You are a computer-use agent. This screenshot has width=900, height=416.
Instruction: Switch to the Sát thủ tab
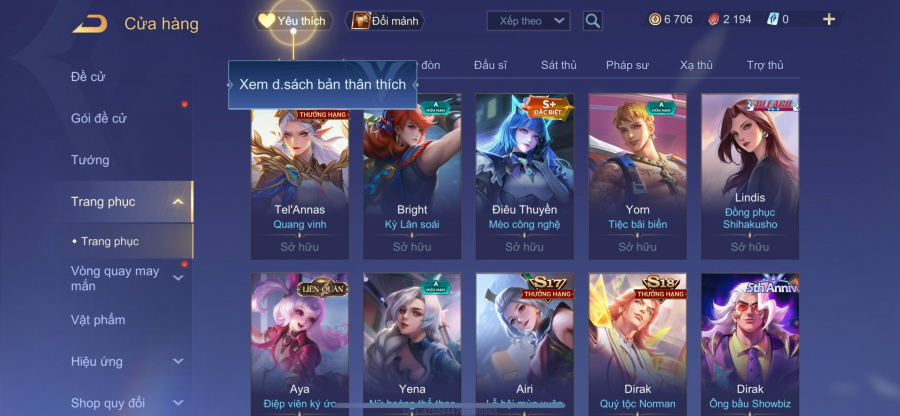(558, 65)
